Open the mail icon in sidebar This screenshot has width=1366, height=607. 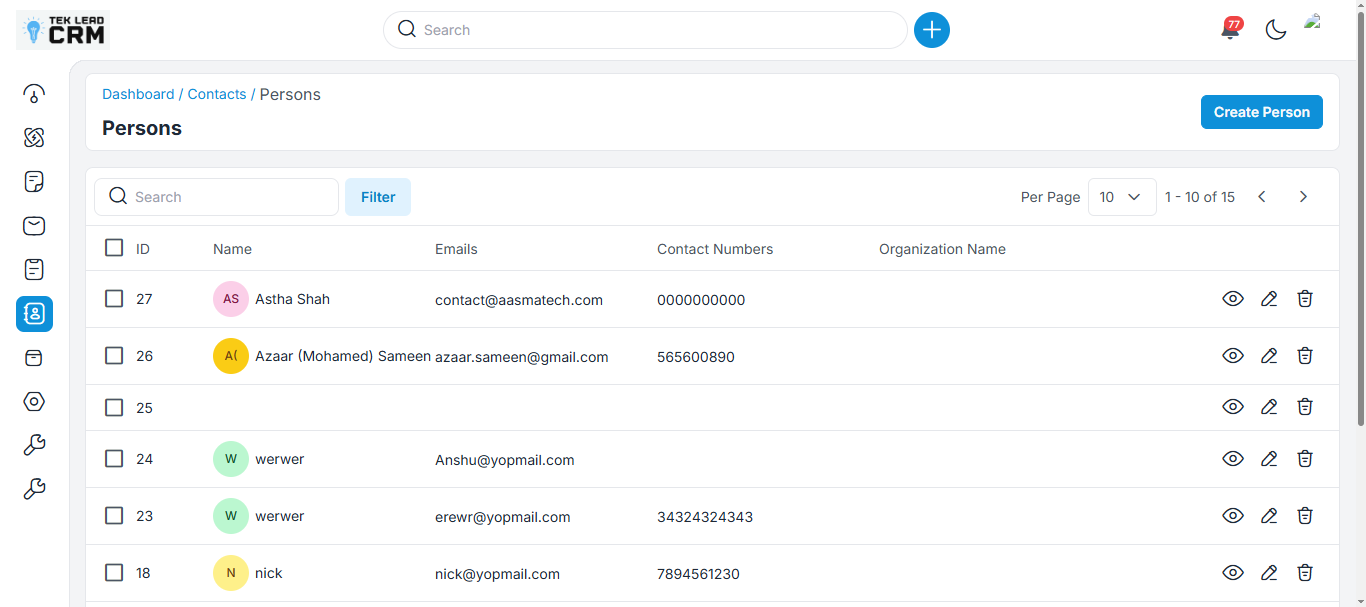pos(34,226)
